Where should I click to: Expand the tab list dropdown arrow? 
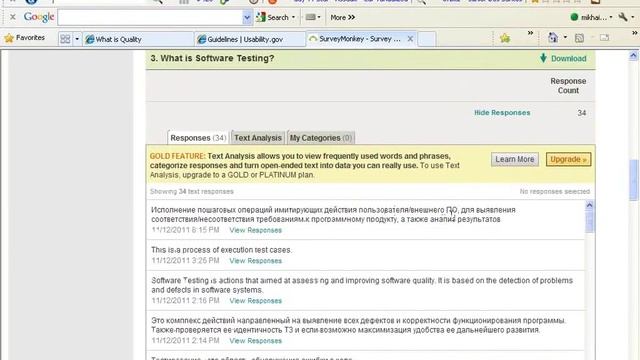click(x=77, y=39)
